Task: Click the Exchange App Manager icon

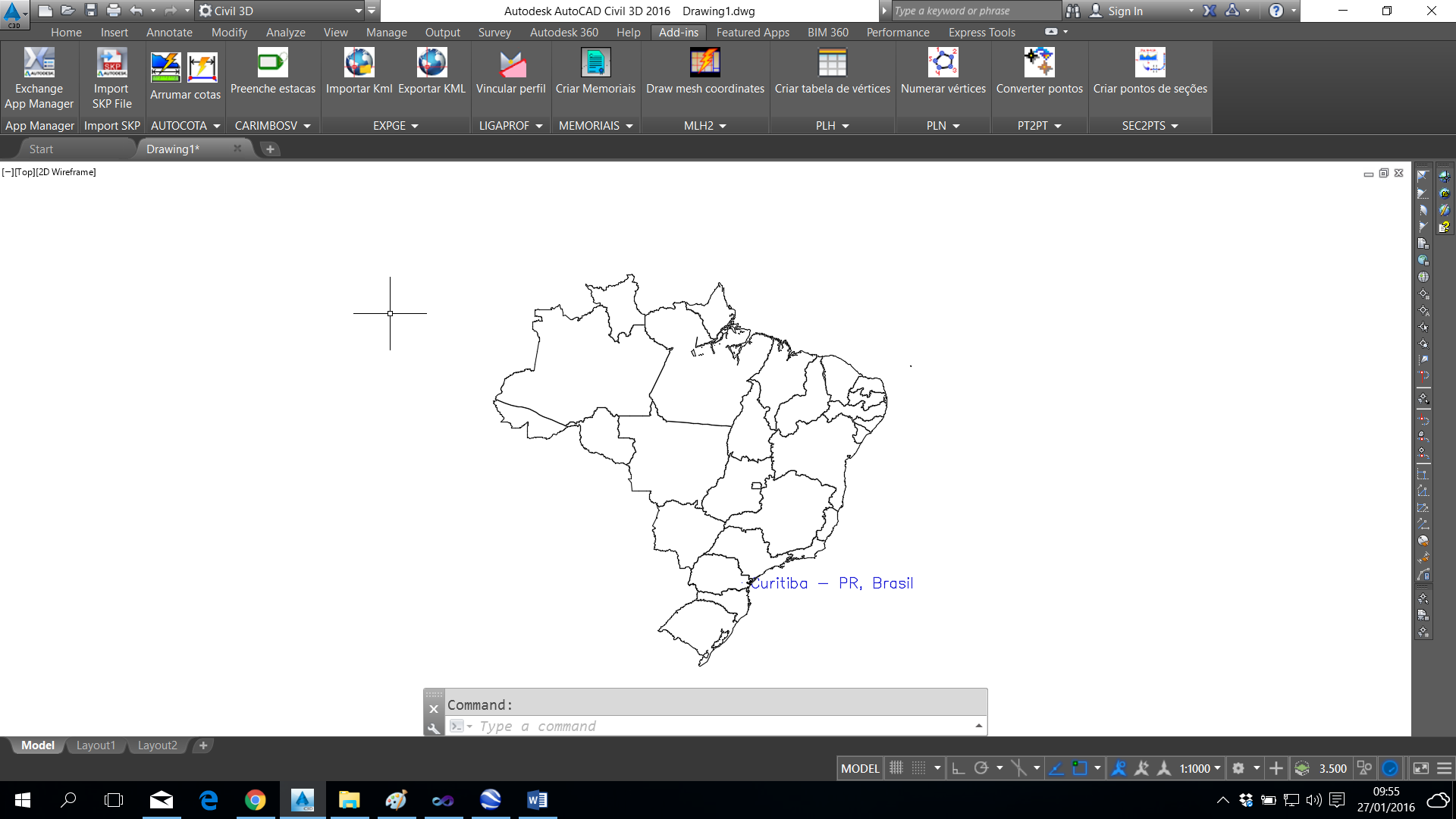Action: [x=39, y=63]
